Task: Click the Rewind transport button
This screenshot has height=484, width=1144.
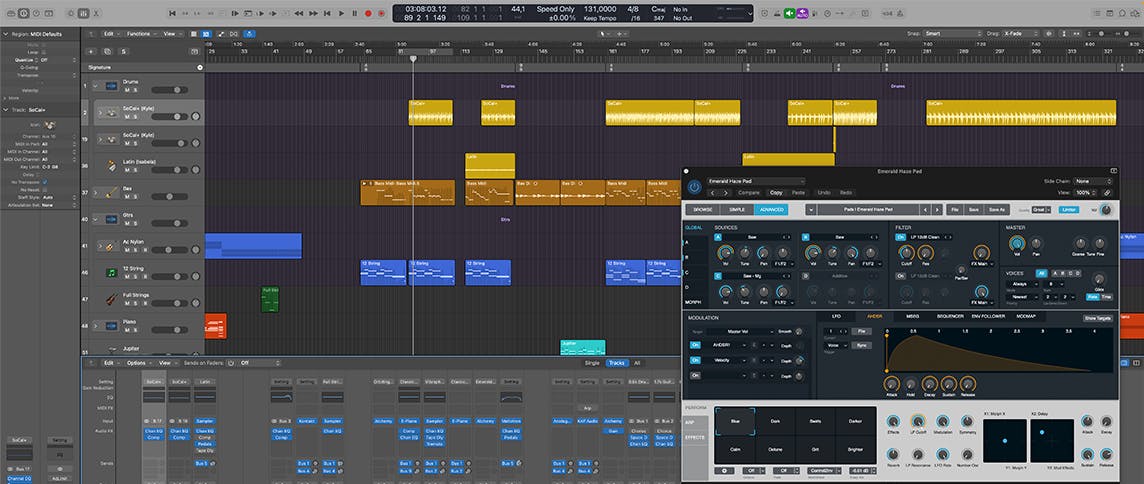Action: [298, 13]
